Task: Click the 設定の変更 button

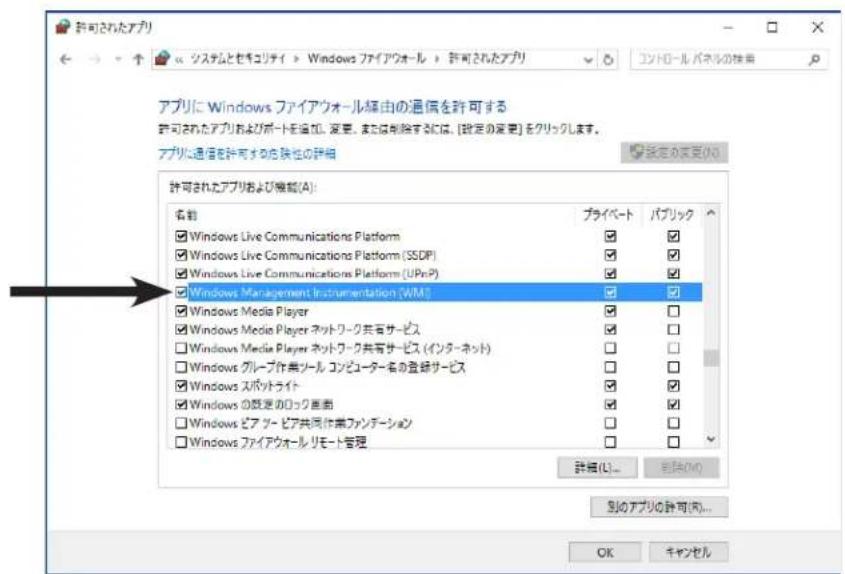Action: tap(674, 153)
